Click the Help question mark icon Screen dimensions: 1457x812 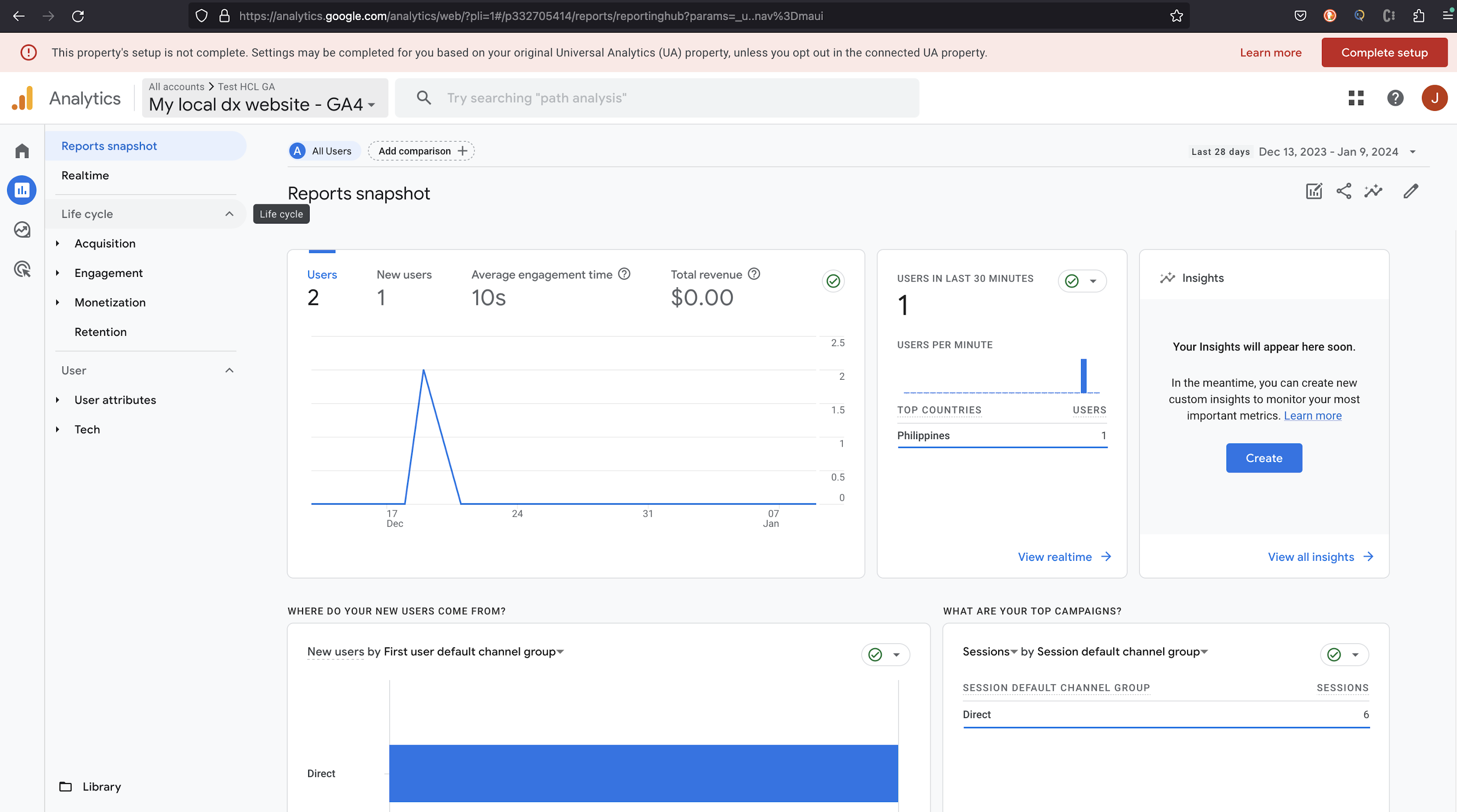coord(1395,98)
